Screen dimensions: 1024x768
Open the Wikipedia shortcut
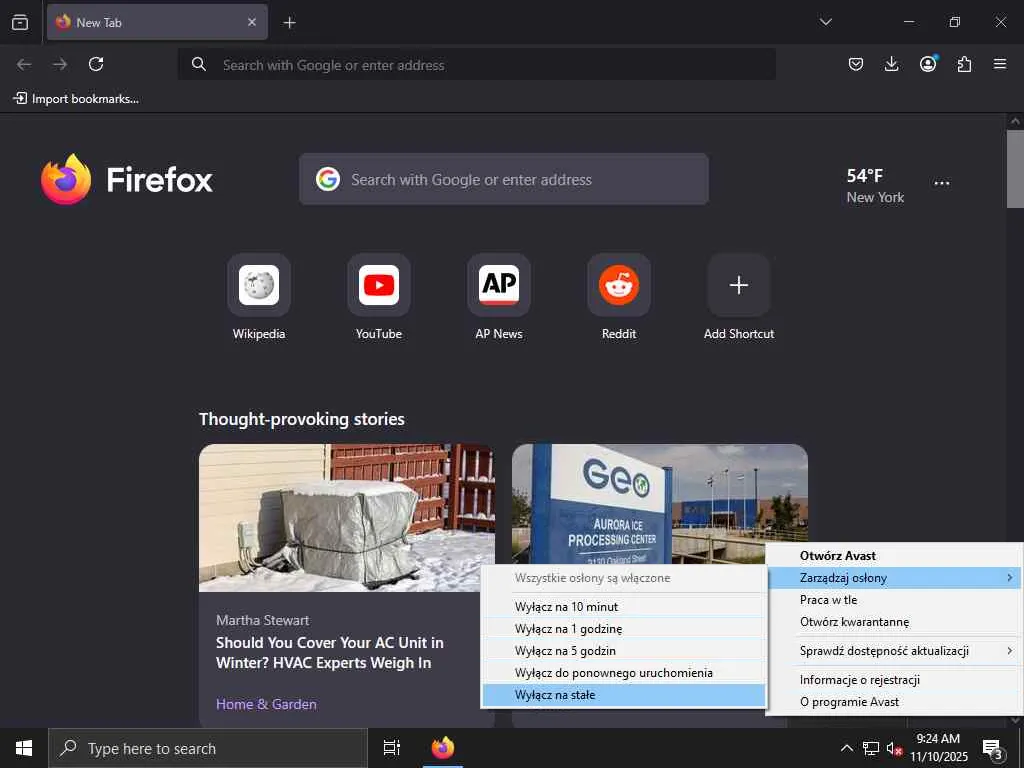click(x=259, y=298)
